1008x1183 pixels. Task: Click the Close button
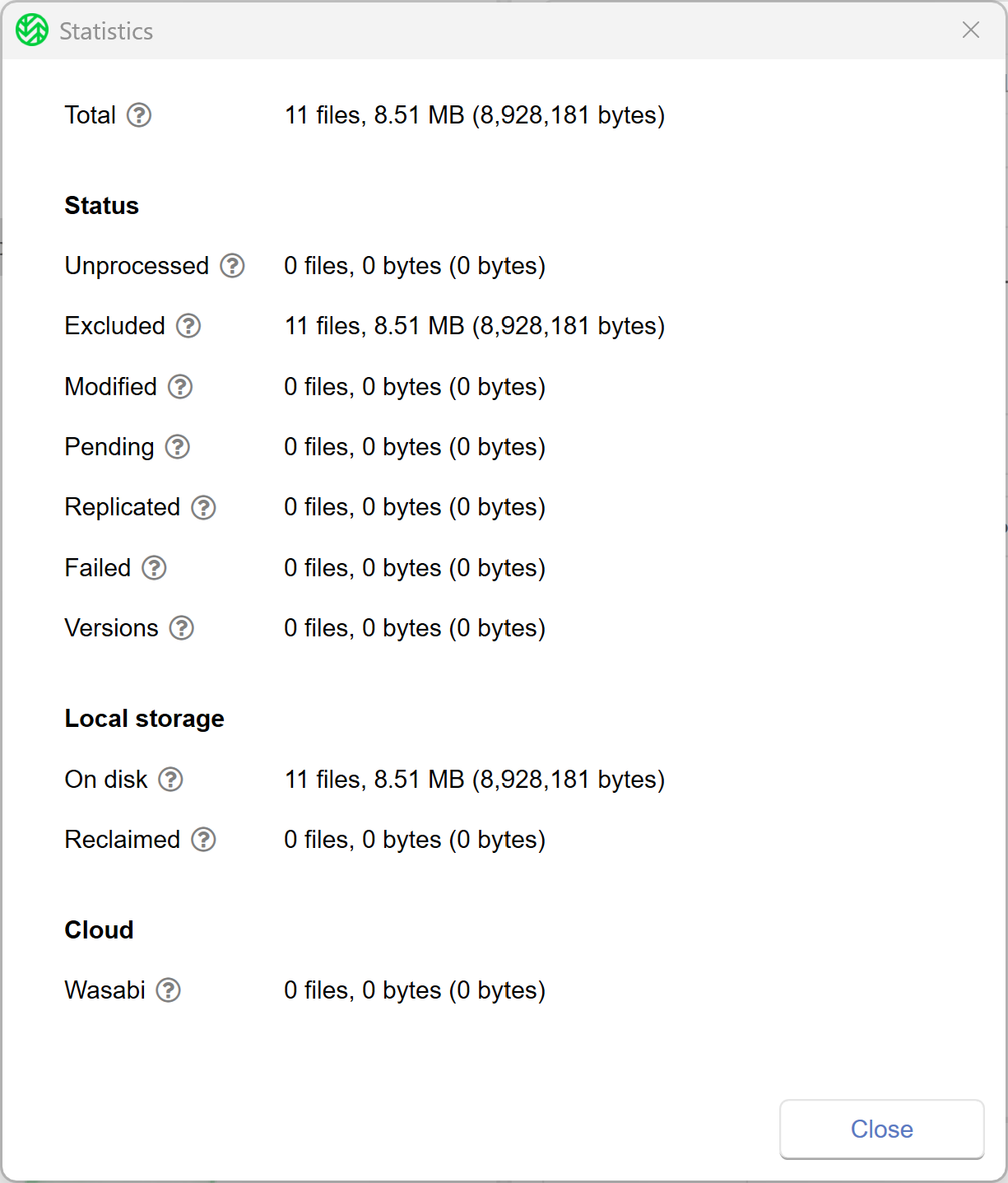click(x=882, y=1129)
